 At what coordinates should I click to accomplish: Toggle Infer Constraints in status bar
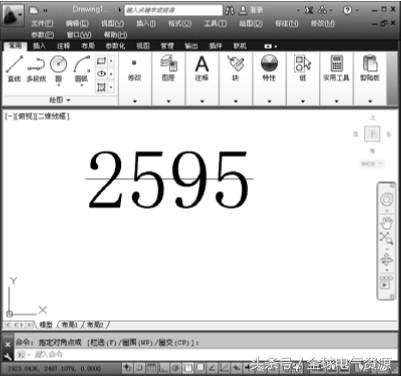pos(127,368)
